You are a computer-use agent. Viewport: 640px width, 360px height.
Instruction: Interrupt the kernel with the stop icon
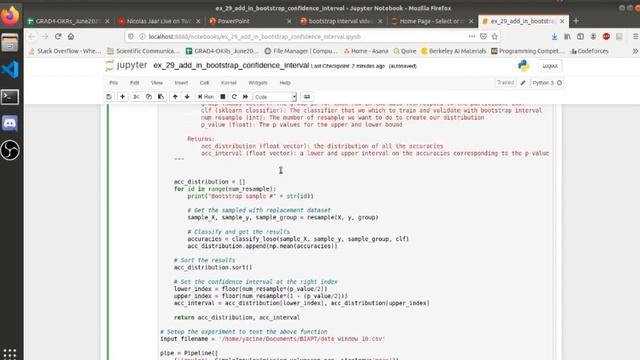point(222,97)
